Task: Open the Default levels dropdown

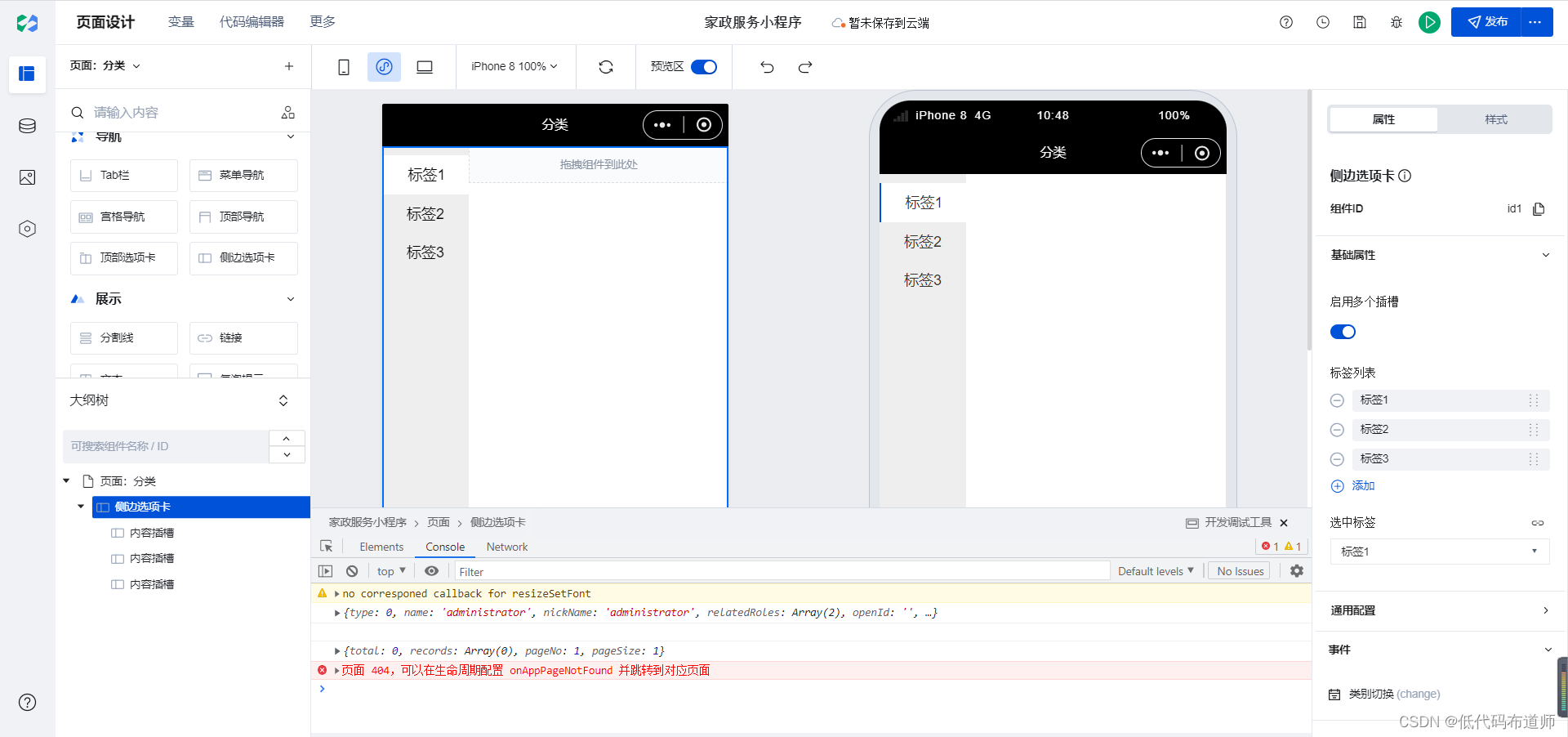Action: pos(1156,571)
